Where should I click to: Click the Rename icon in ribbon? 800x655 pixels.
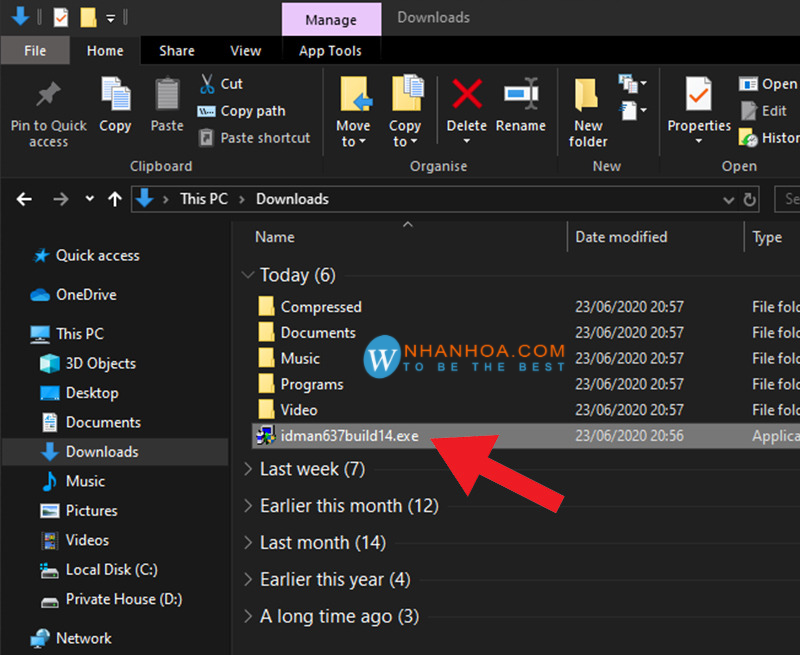point(520,95)
